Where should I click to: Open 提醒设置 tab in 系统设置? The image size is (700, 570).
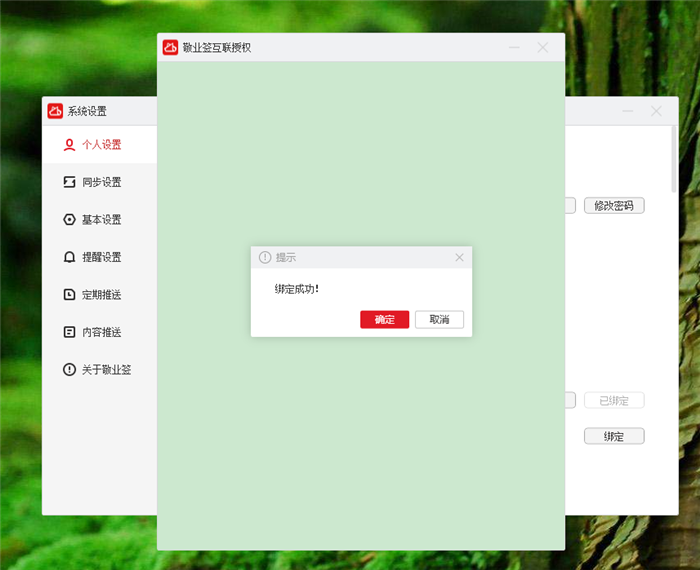click(100, 257)
